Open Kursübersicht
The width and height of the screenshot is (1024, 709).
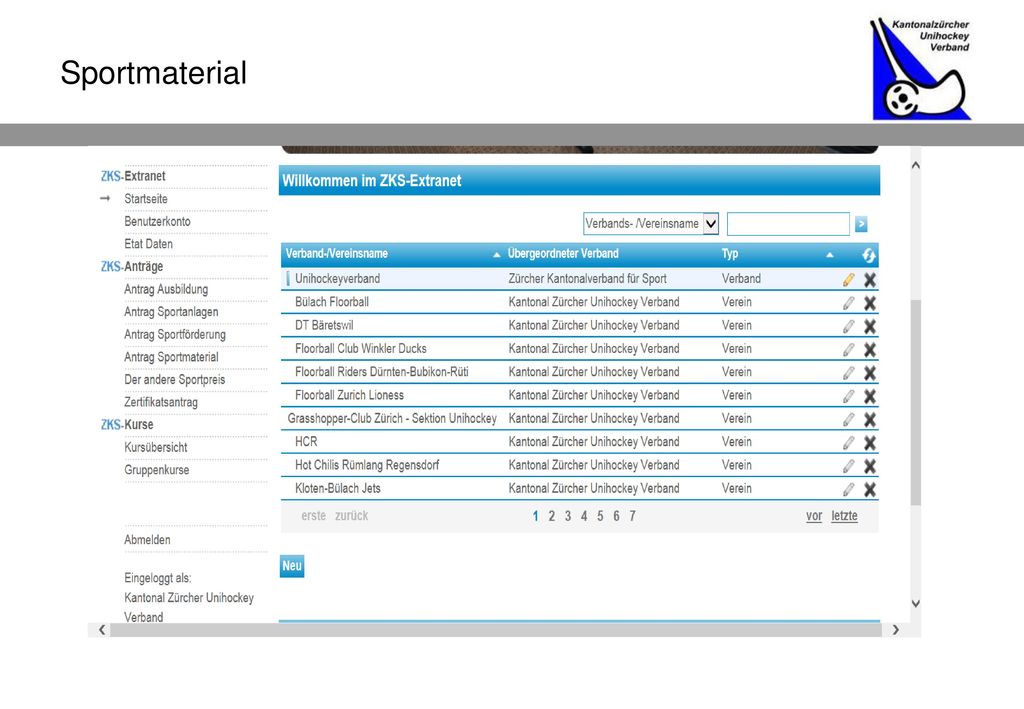pyautogui.click(x=155, y=447)
